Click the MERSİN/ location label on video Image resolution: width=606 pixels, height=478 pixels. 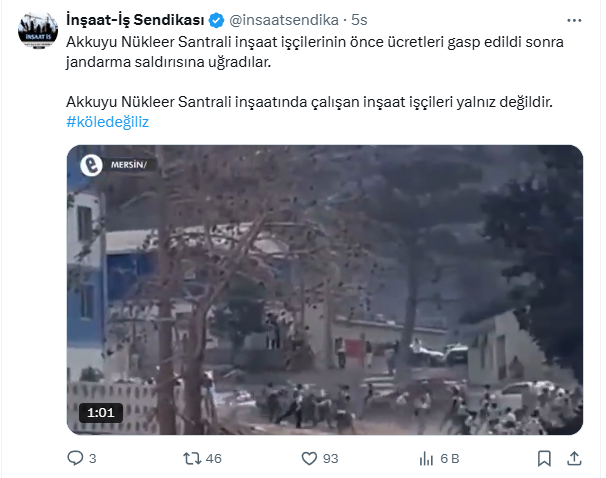coord(129,165)
